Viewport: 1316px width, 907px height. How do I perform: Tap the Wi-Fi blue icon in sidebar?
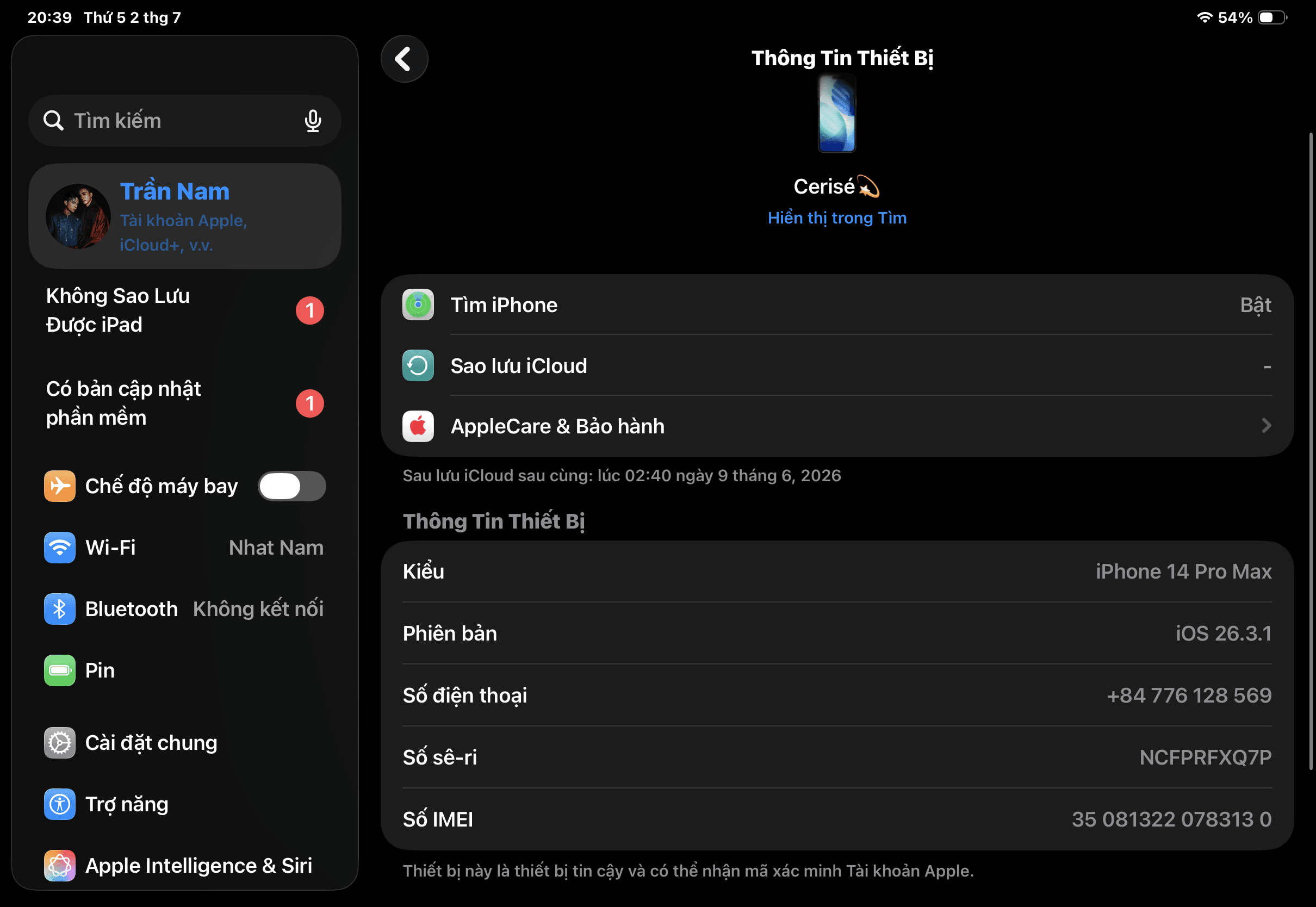point(60,547)
